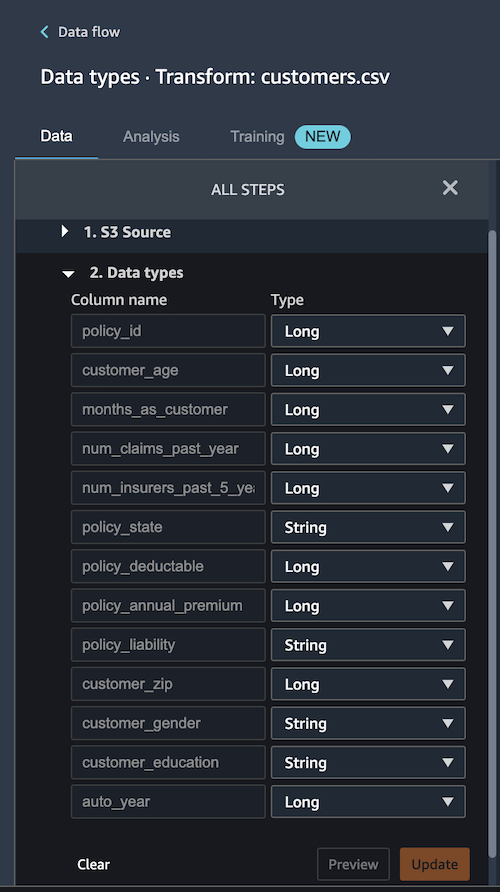This screenshot has width=500, height=892.
Task: Click the months_as_customer column name field
Action: pyautogui.click(x=168, y=410)
